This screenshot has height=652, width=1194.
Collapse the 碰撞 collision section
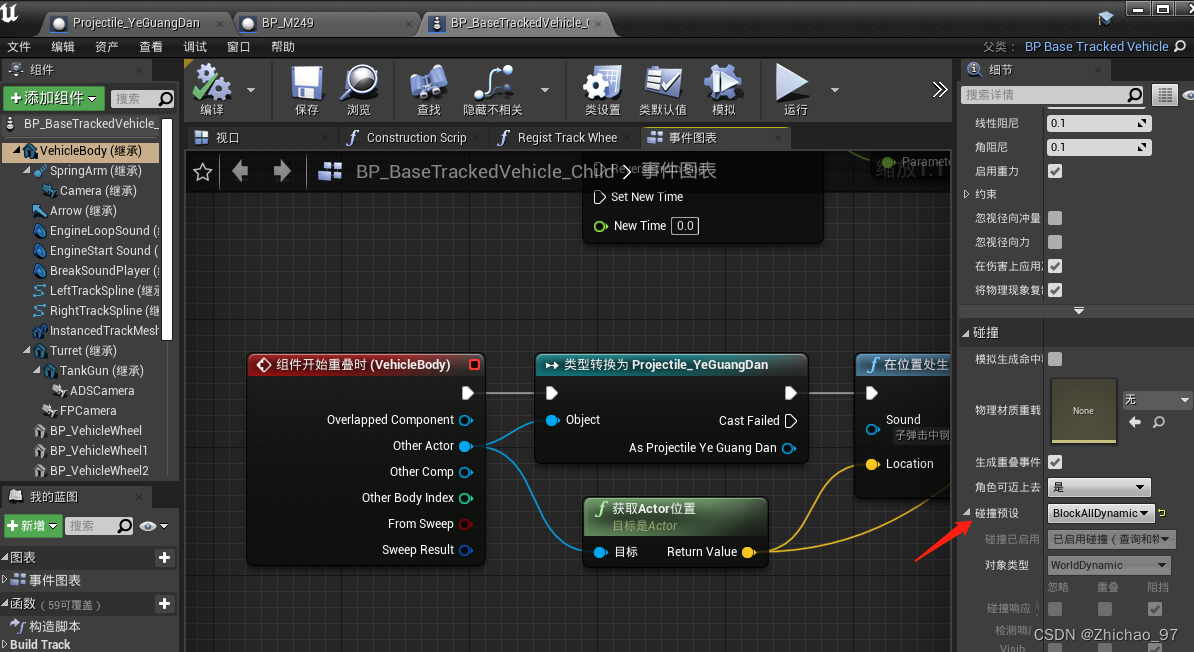point(966,333)
